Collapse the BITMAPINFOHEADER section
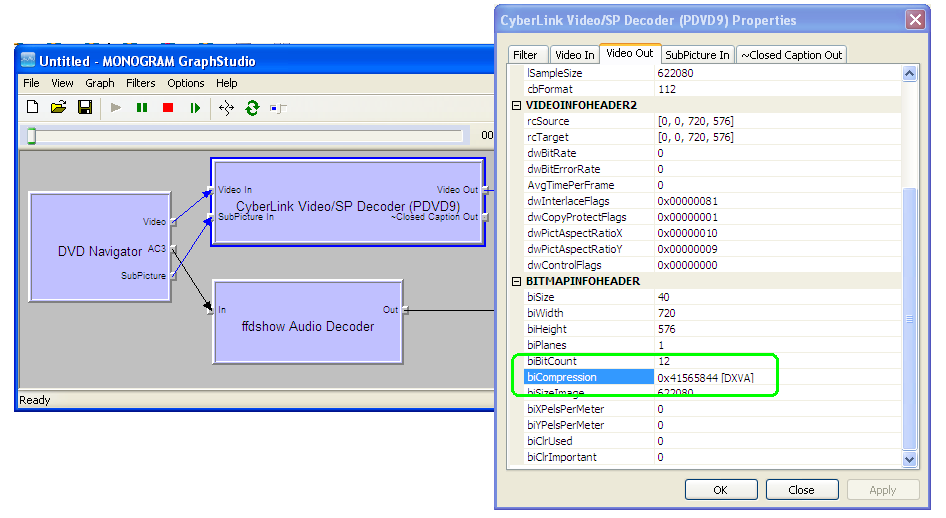The height and width of the screenshot is (518, 946). coord(516,282)
